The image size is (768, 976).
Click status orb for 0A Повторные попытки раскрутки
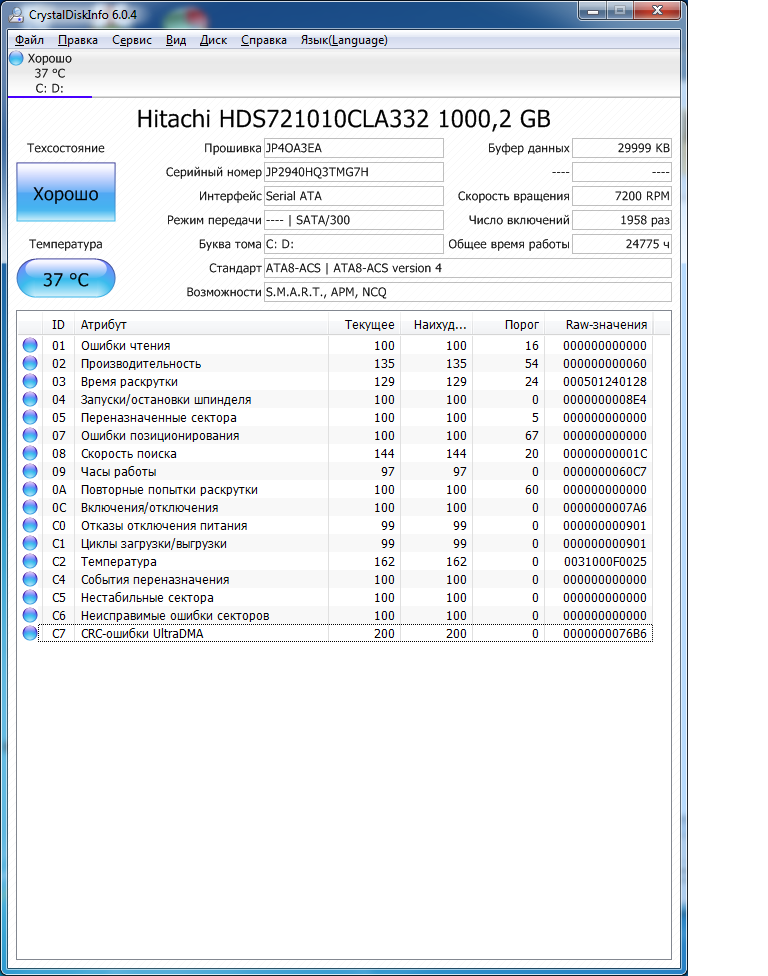[30, 490]
